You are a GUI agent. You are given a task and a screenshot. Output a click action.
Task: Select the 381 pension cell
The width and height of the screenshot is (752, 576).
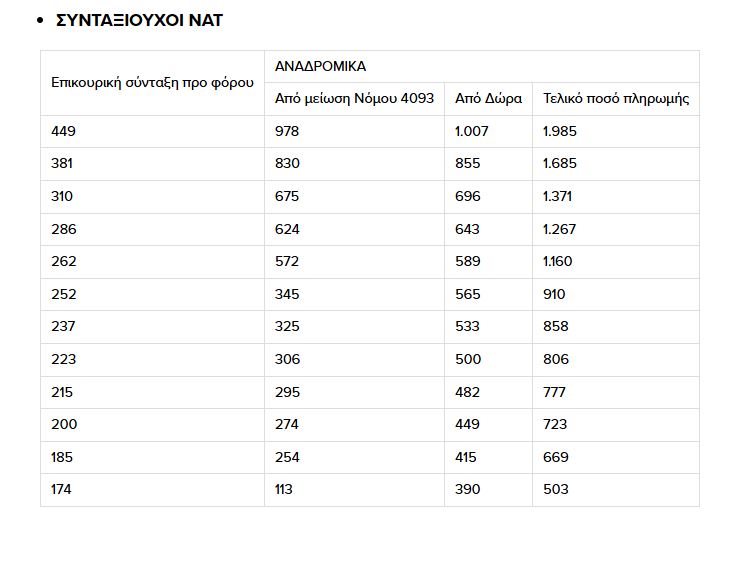pos(63,163)
